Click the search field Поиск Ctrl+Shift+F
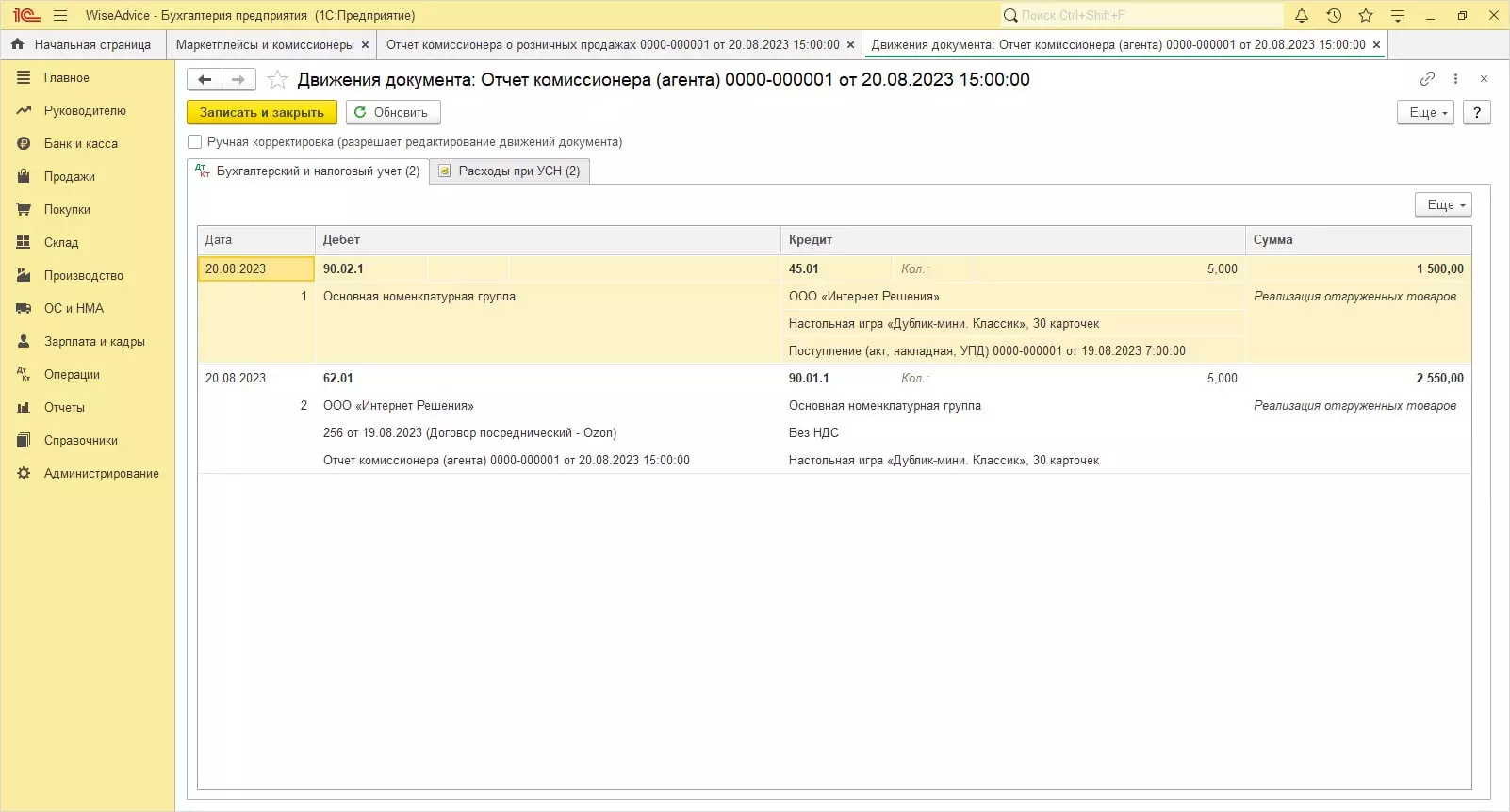The width and height of the screenshot is (1510, 812). coord(1142,15)
